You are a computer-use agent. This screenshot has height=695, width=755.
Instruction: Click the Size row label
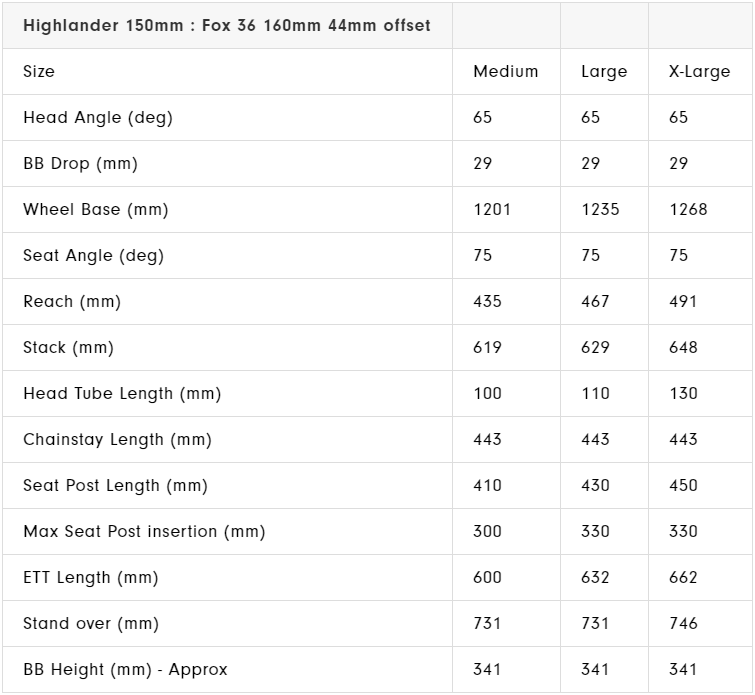(39, 72)
